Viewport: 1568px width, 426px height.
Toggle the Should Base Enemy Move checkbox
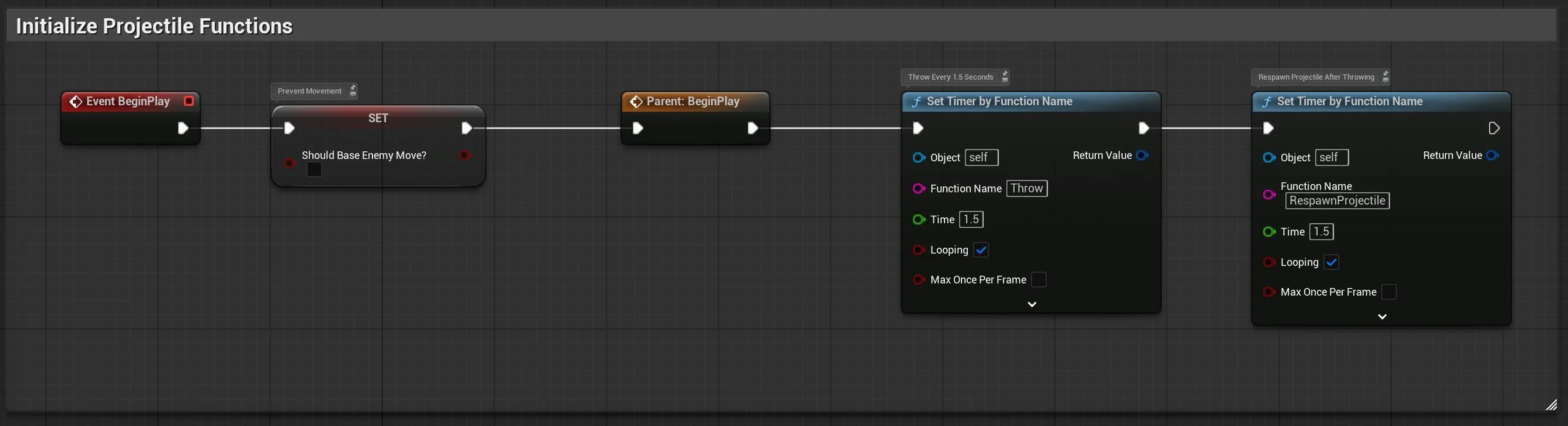314,169
